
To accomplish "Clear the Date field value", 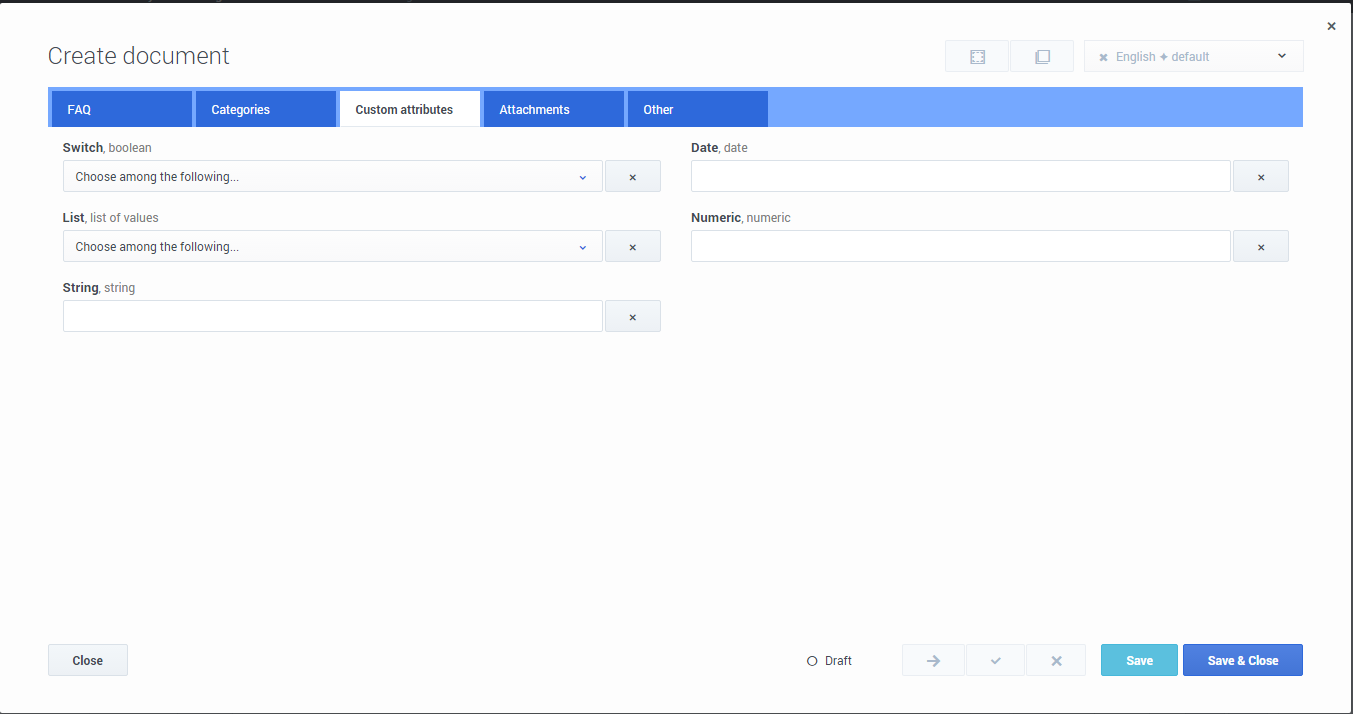I will 1260,177.
